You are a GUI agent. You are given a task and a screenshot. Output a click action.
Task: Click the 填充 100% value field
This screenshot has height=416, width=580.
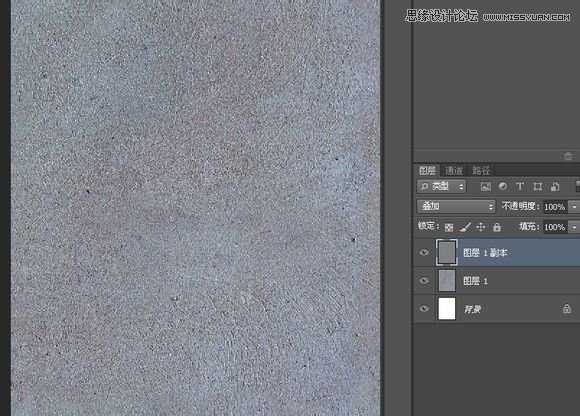point(555,227)
